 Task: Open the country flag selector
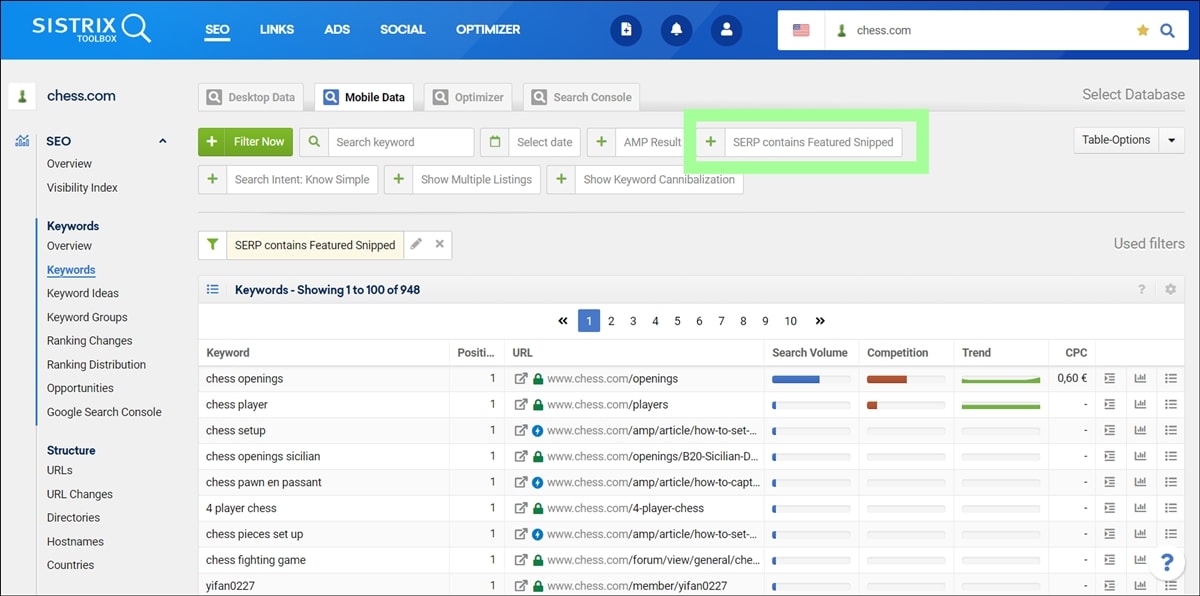tap(801, 30)
